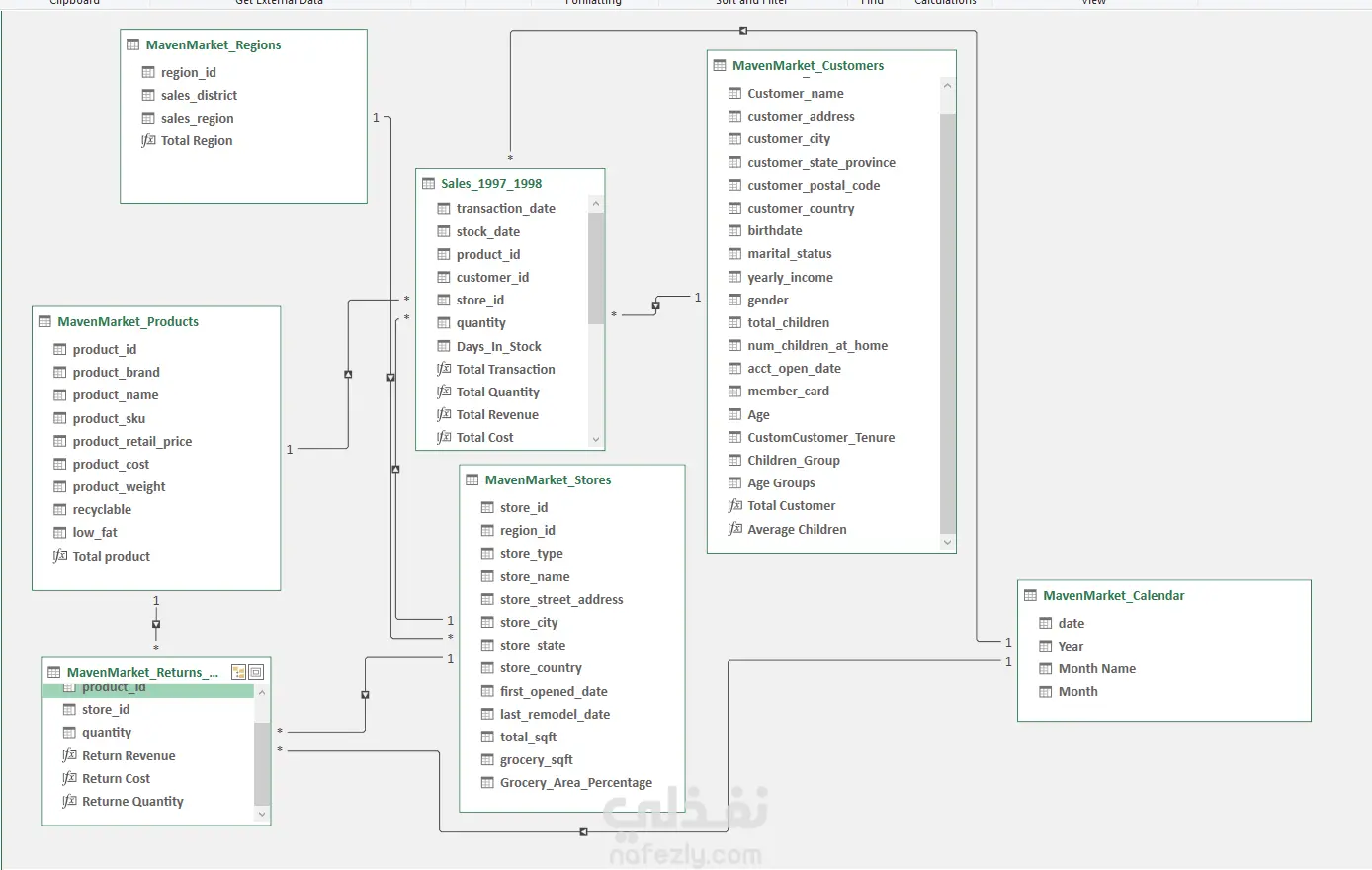Click fx measure icon beside Total Cost
This screenshot has height=870, width=1372.
[x=444, y=437]
